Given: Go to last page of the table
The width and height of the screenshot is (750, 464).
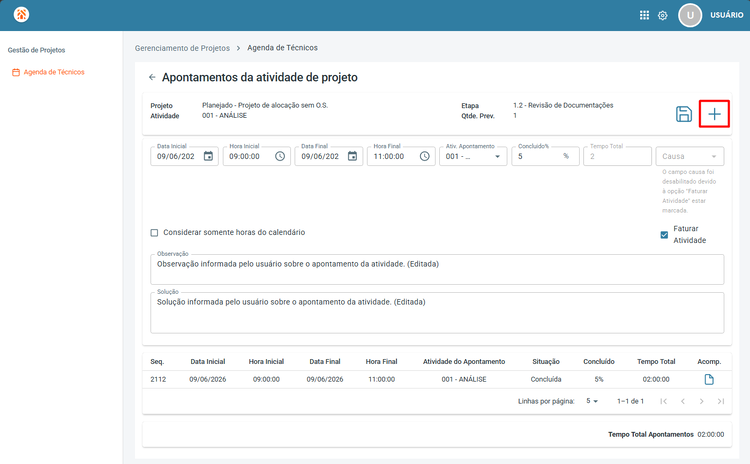Looking at the screenshot, I should [720, 401].
